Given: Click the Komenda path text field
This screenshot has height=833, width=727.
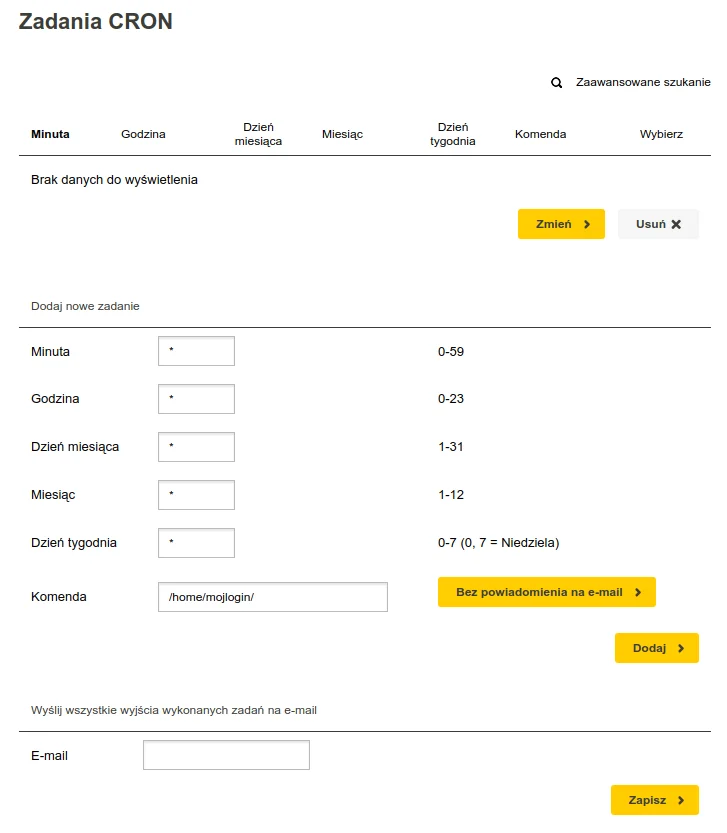Looking at the screenshot, I should (273, 597).
